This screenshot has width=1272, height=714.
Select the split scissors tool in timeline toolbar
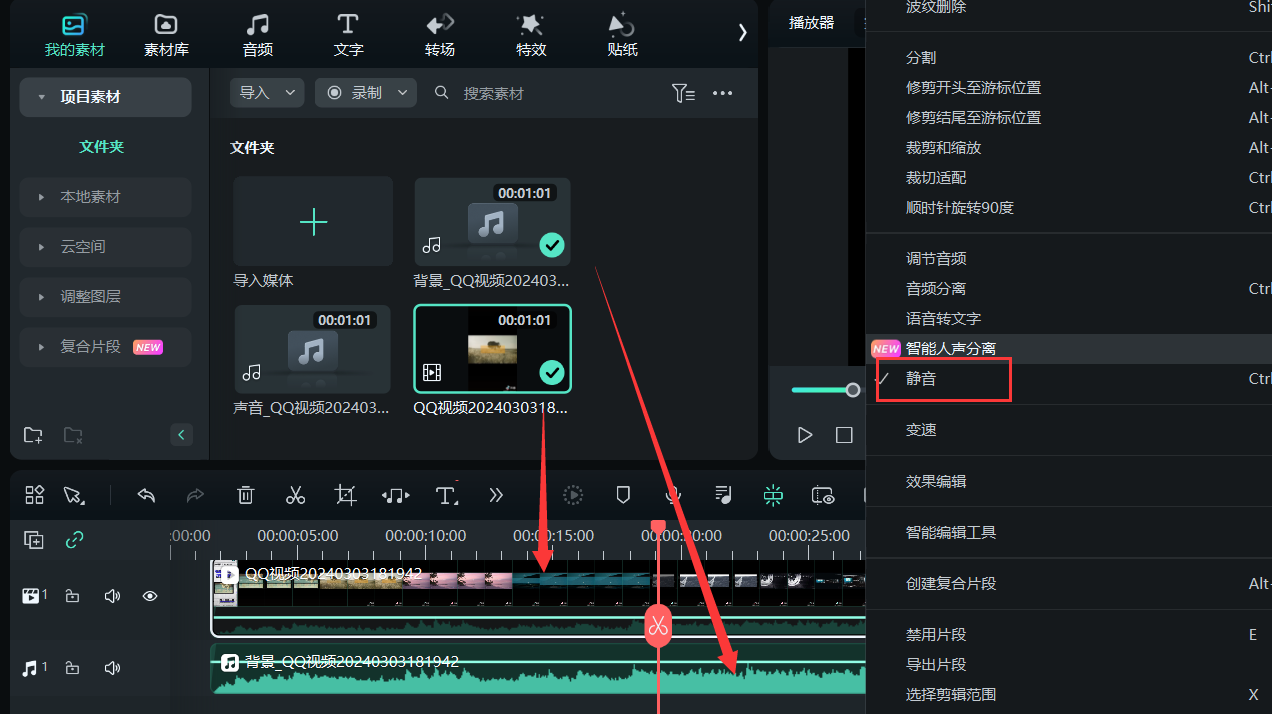(295, 495)
